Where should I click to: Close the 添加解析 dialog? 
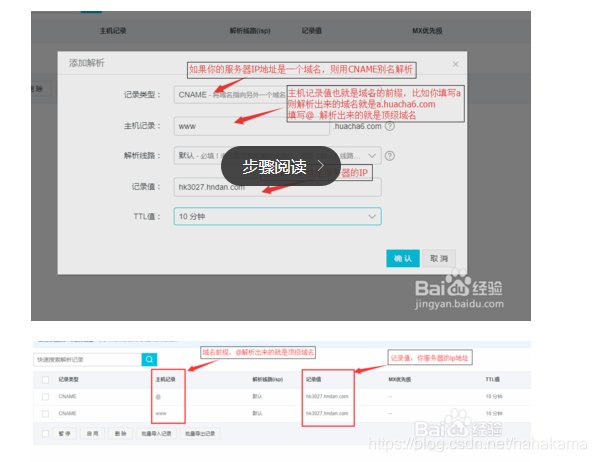pos(455,64)
